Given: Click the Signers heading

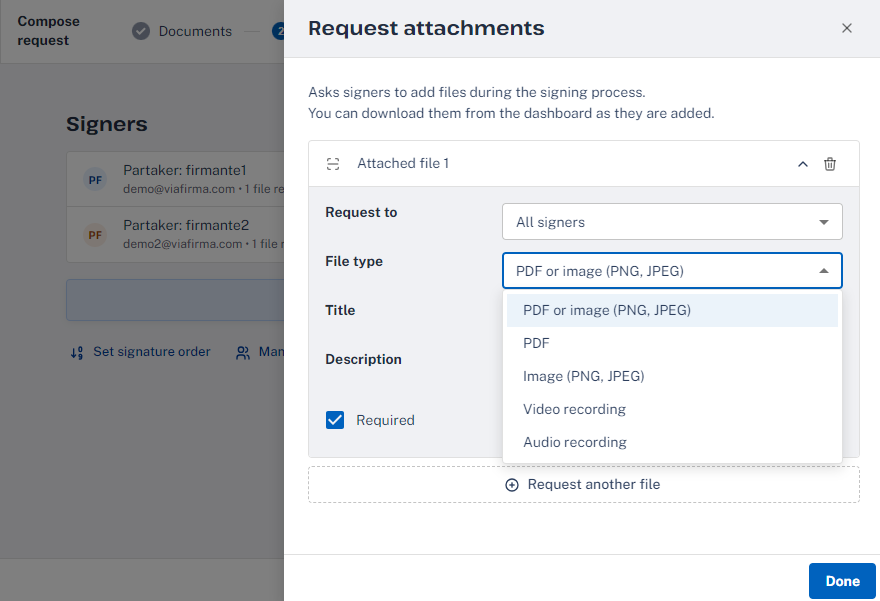Looking at the screenshot, I should coord(107,124).
